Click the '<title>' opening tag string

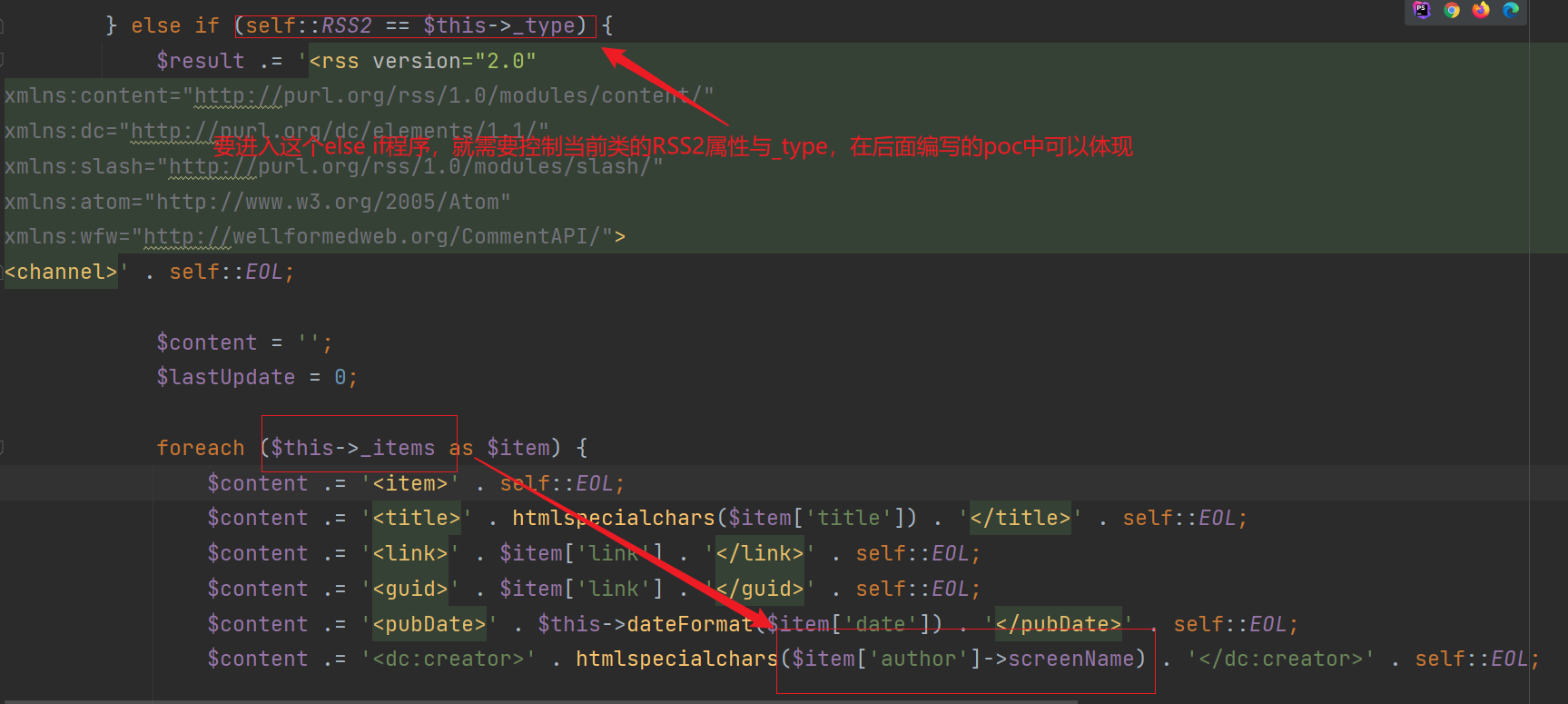tap(417, 518)
